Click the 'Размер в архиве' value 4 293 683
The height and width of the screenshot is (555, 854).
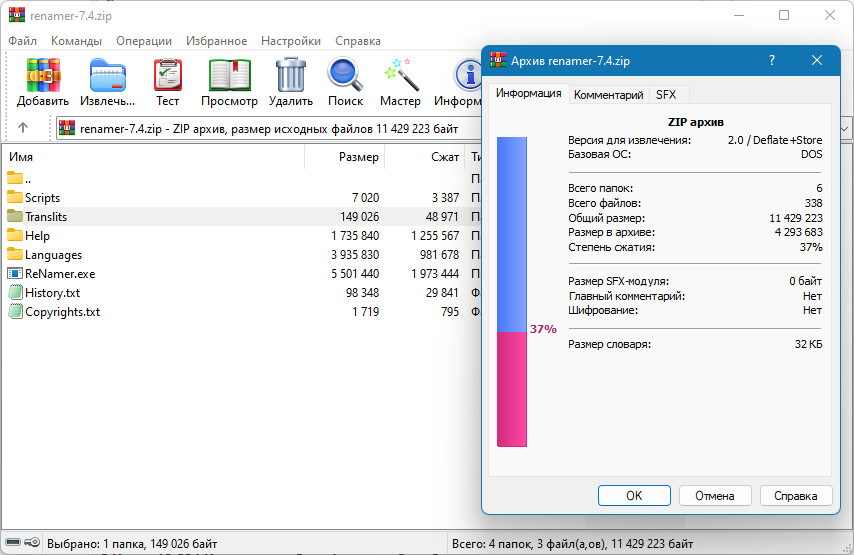(798, 232)
